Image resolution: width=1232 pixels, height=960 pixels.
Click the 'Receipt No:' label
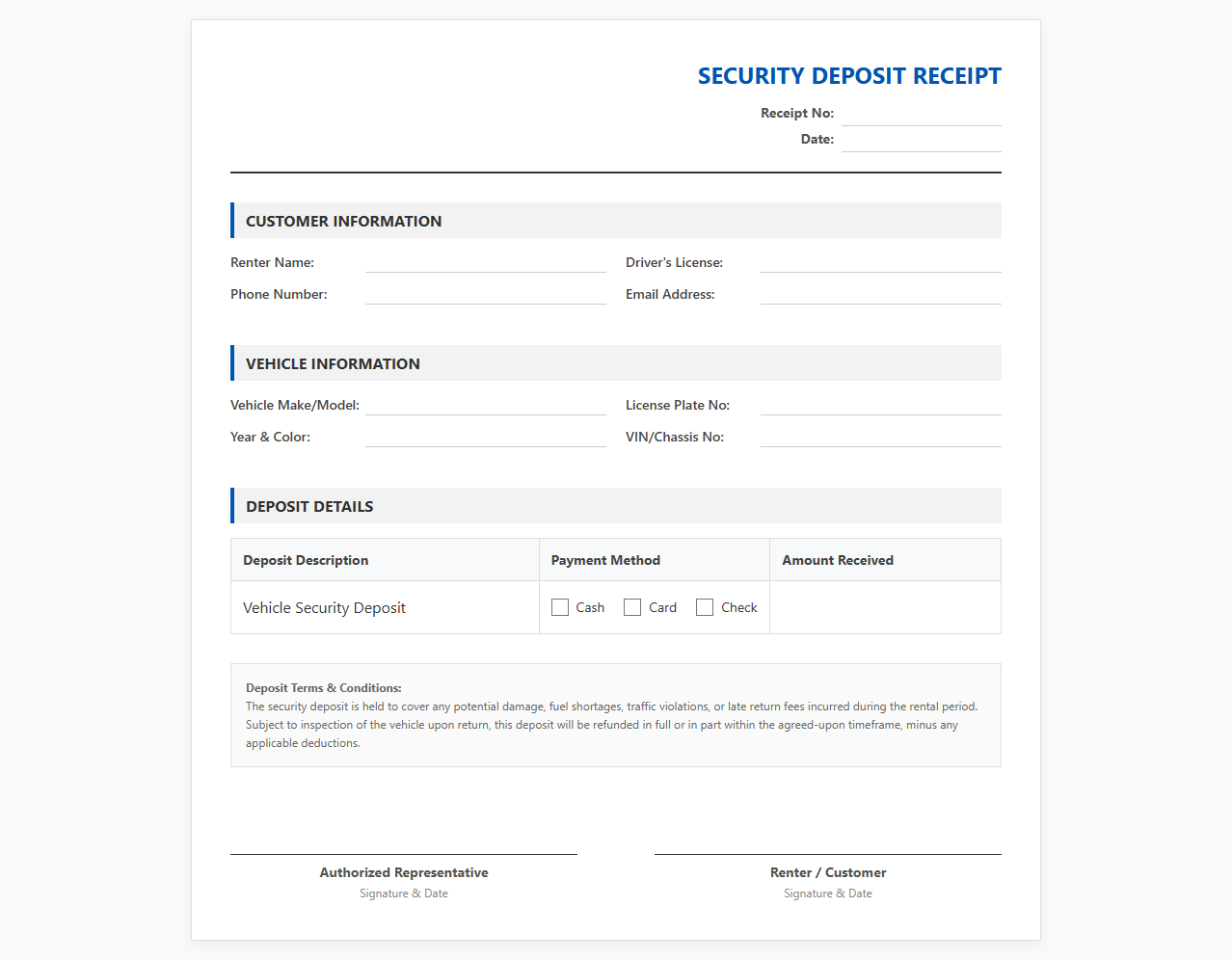tap(797, 113)
